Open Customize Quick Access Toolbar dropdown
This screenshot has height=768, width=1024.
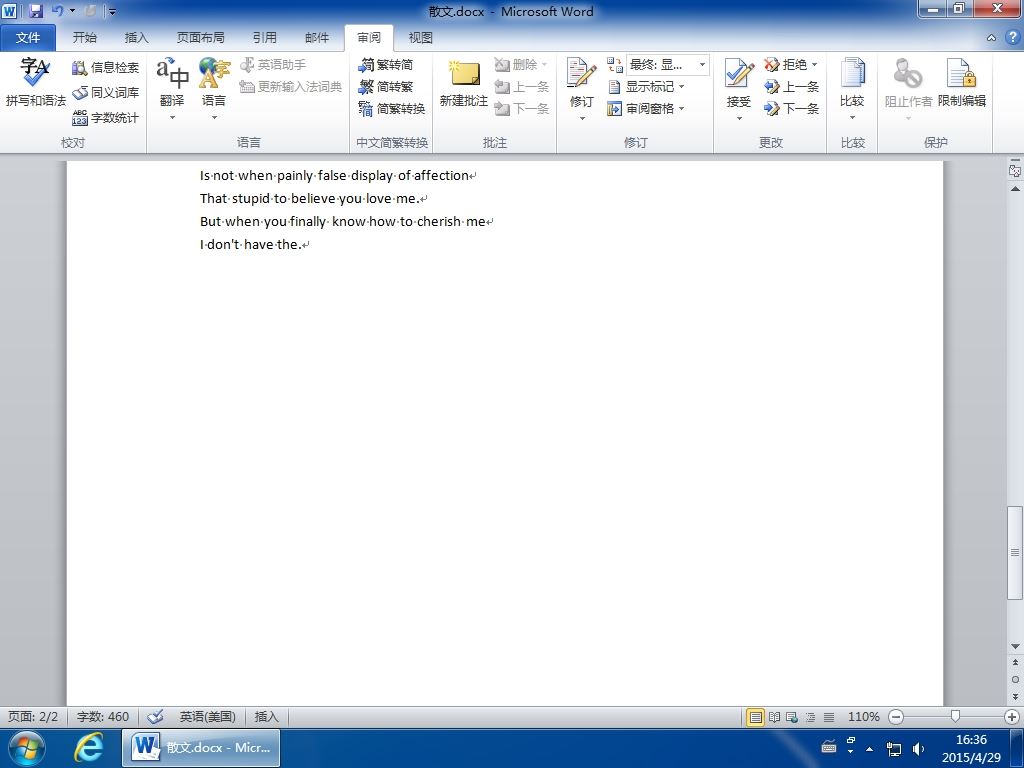tap(112, 12)
